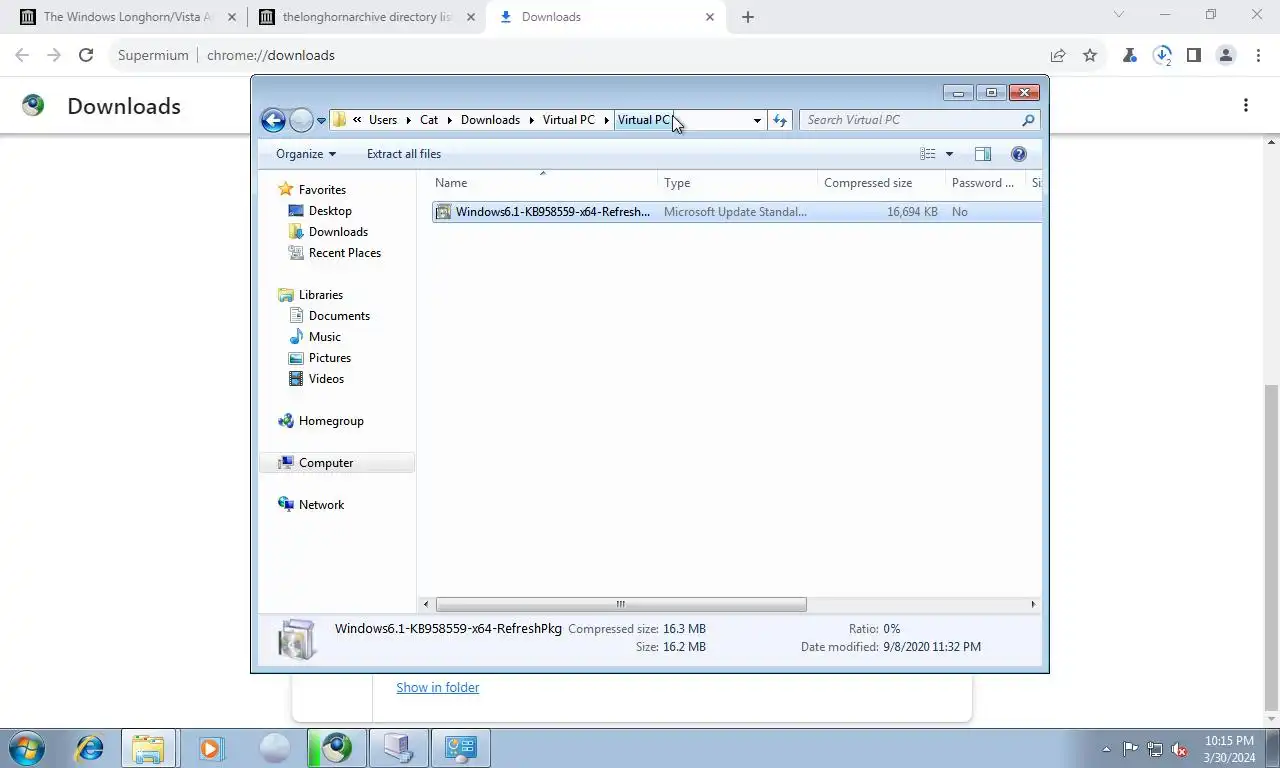This screenshot has height=768, width=1280.
Task: Open the Organize menu
Action: (x=306, y=154)
